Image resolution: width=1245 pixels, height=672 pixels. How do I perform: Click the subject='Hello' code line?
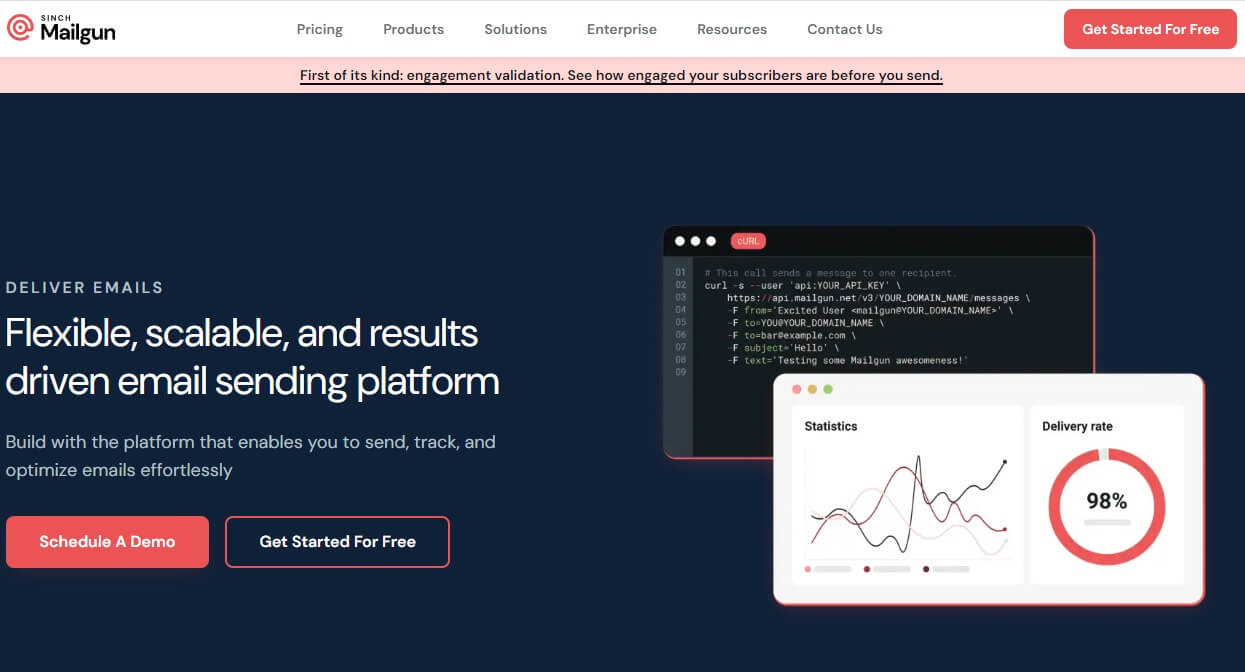[x=783, y=347]
